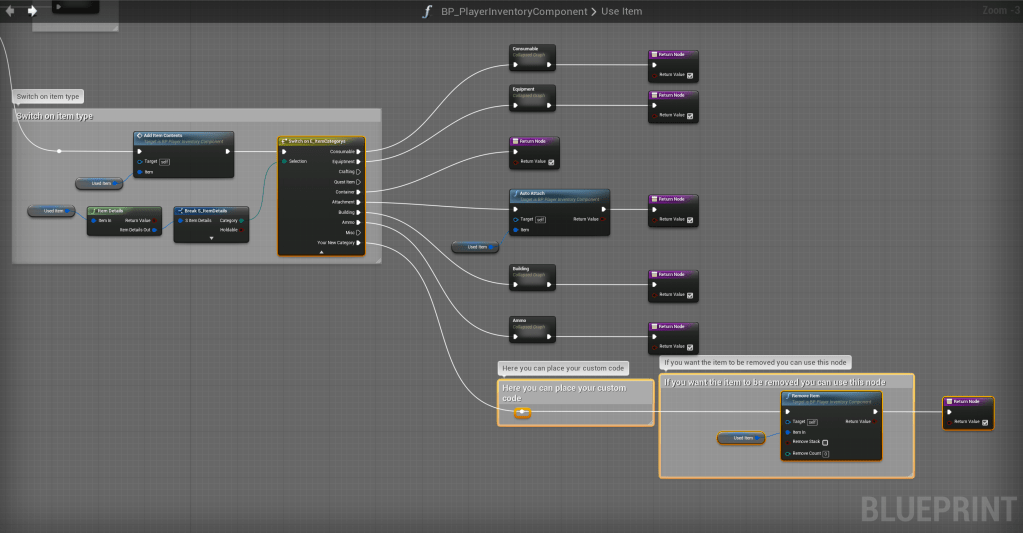The height and width of the screenshot is (533, 1023).
Task: Click the Auto Attach function icon
Action: coord(515,195)
